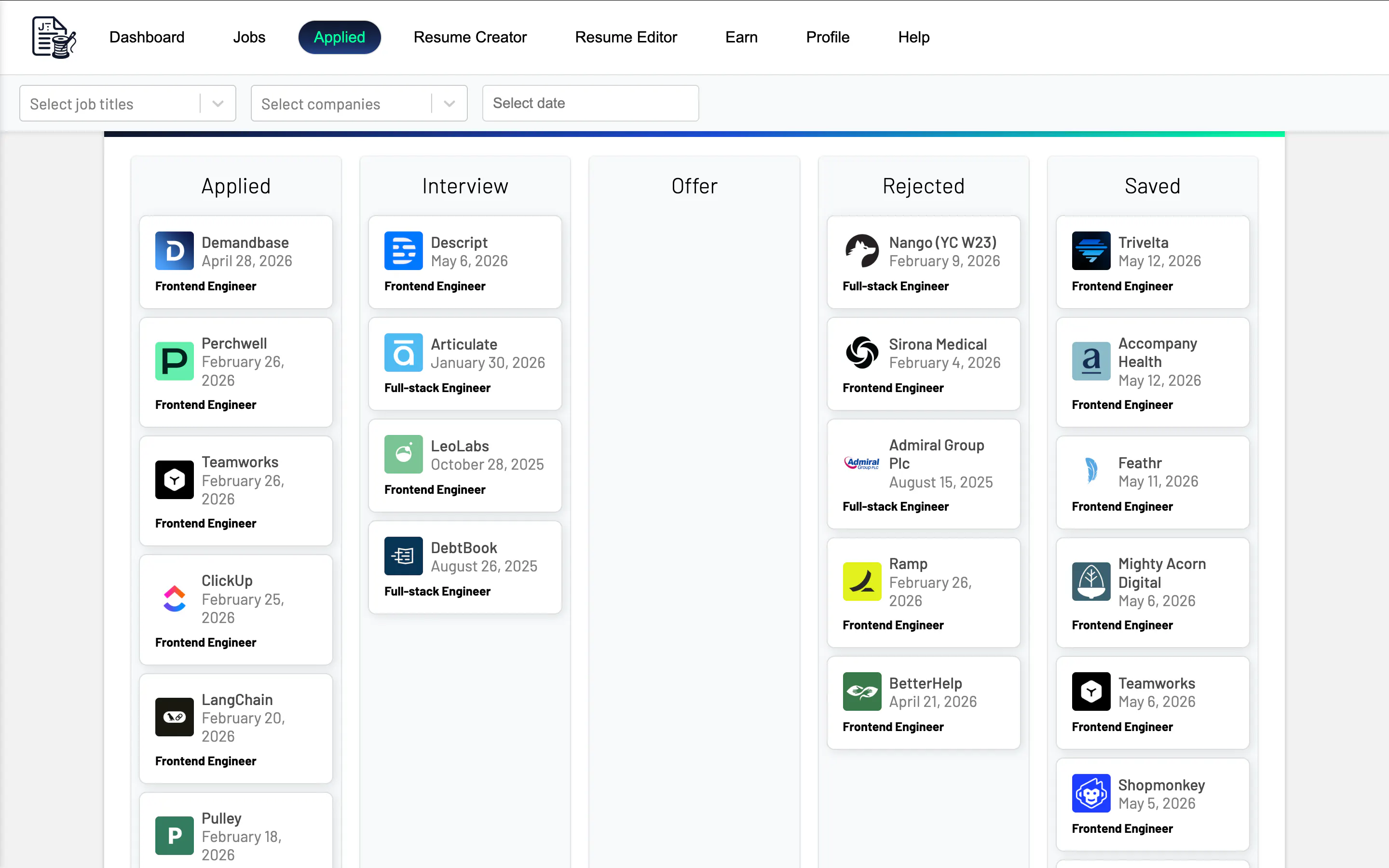Click 'Frontend Engineer' on Mighty Acorn Digital card

1122,625
